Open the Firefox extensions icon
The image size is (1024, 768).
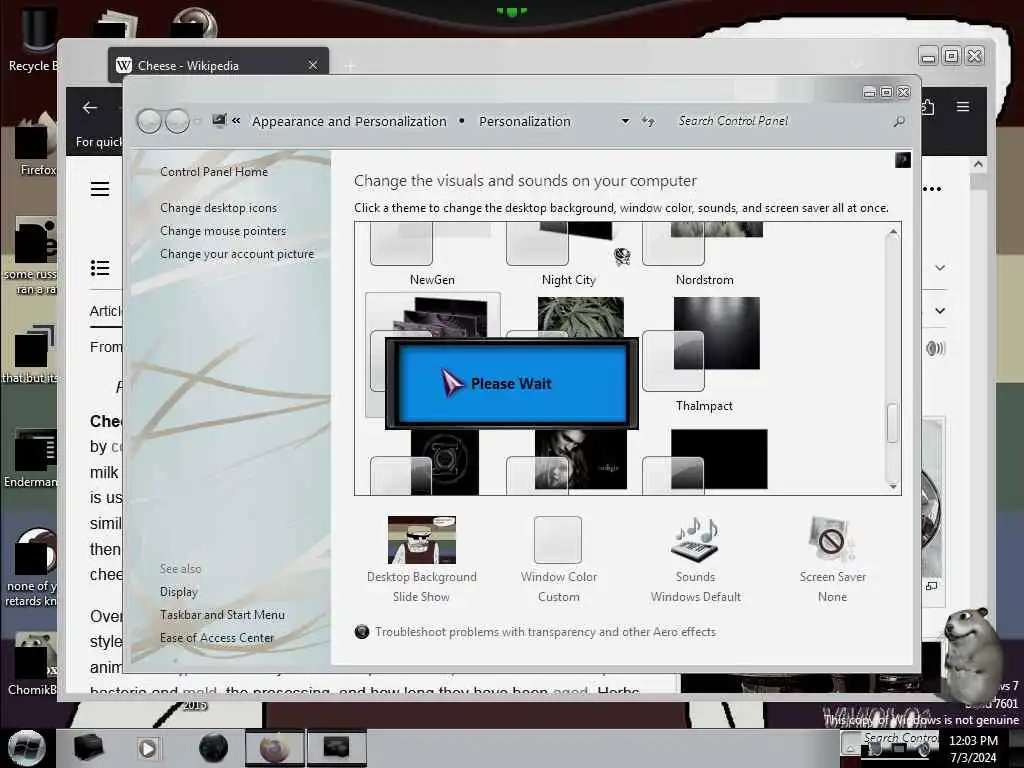927,106
